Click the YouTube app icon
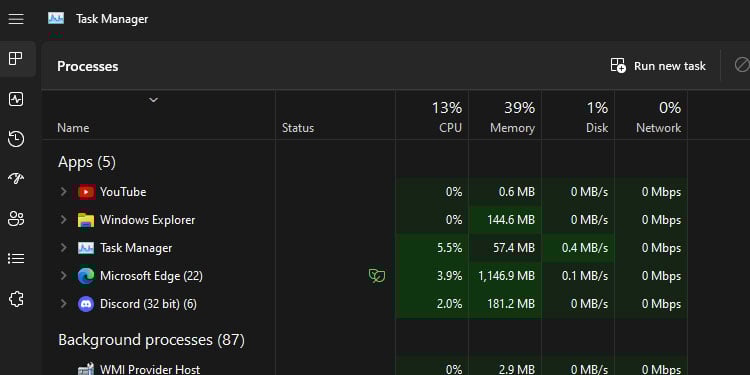The width and height of the screenshot is (750, 375). 86,192
